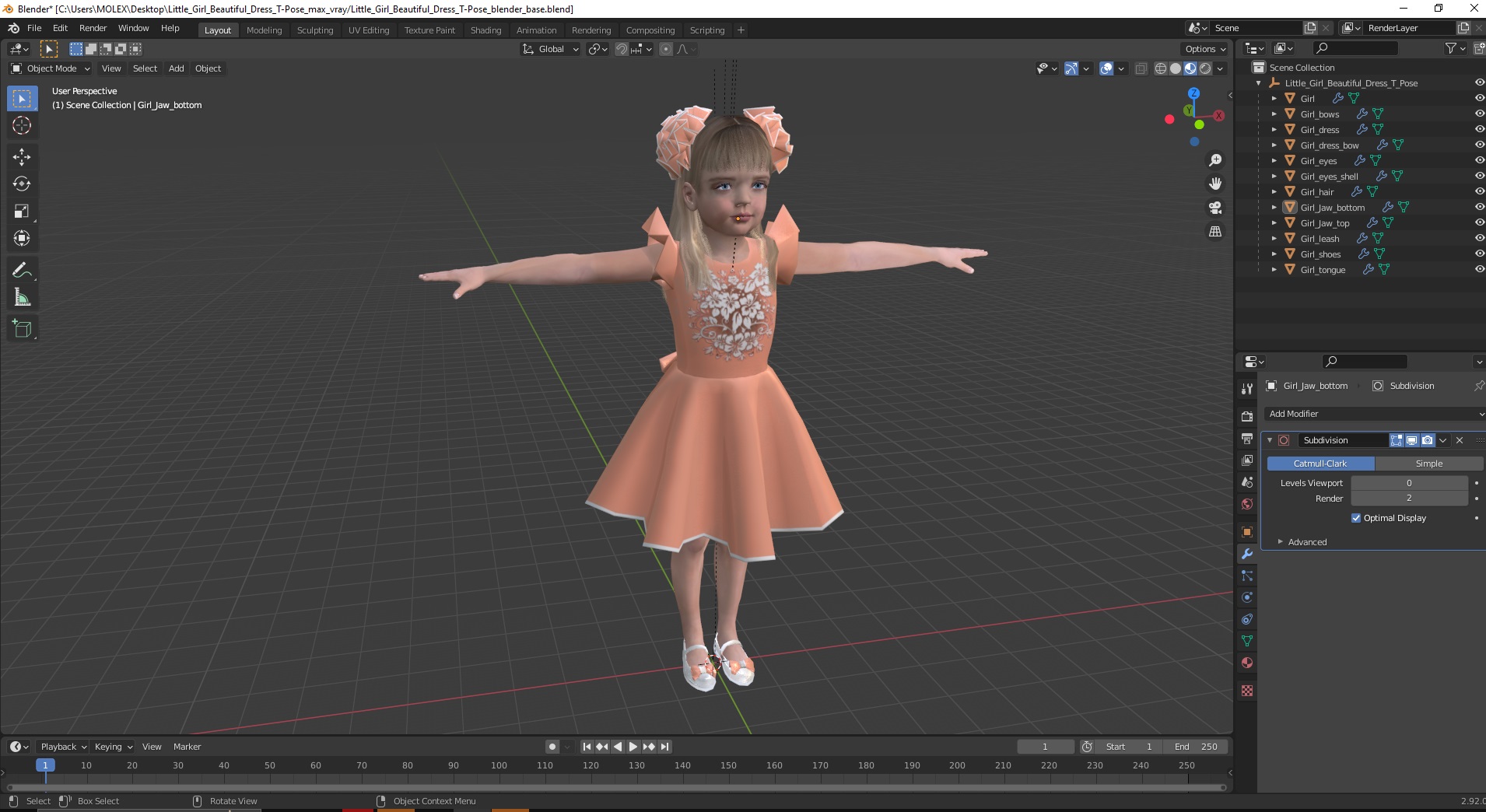The image size is (1486, 812).
Task: Open the Options button in header
Action: click(x=1204, y=49)
